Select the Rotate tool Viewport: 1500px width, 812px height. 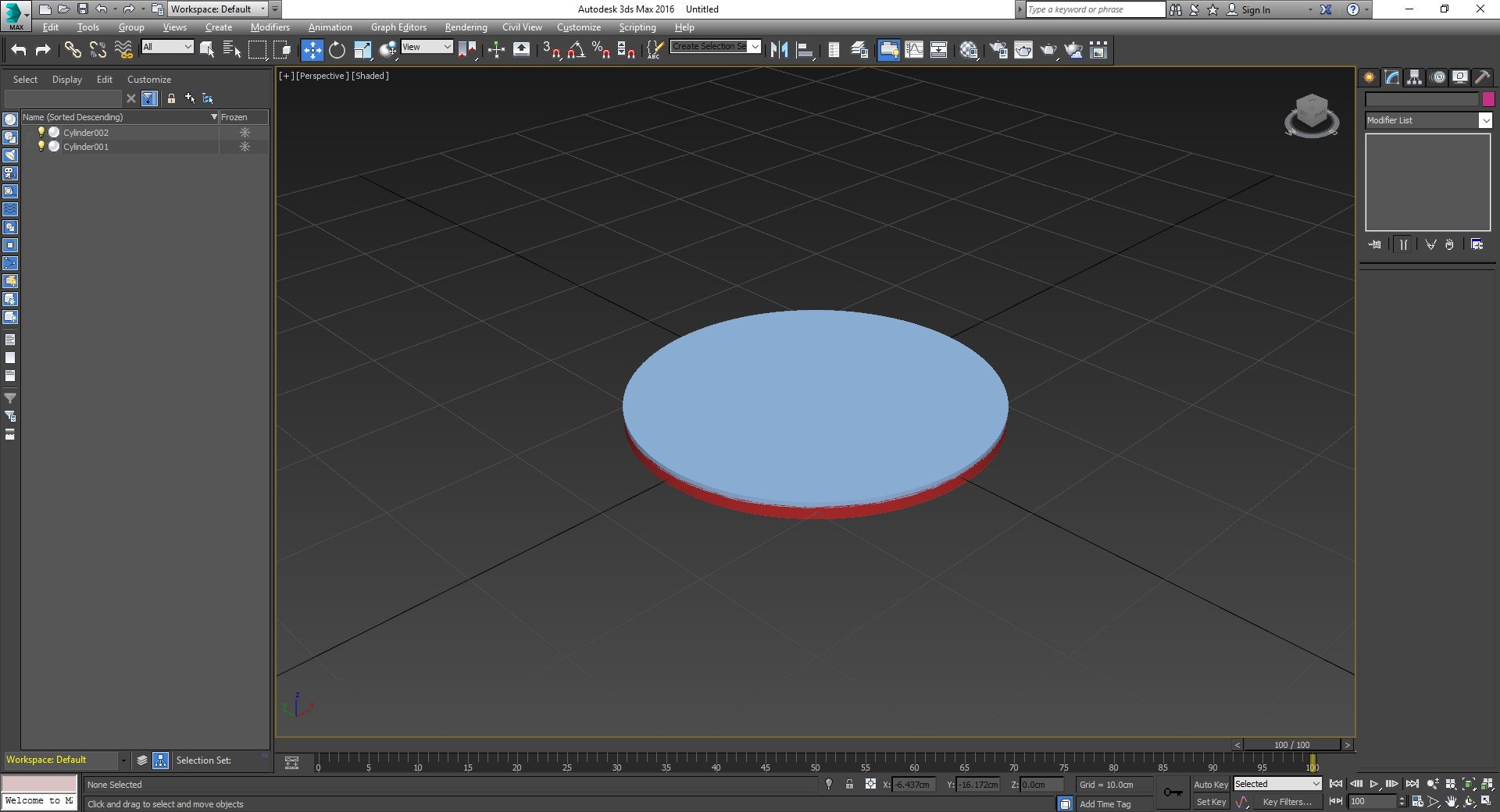337,50
